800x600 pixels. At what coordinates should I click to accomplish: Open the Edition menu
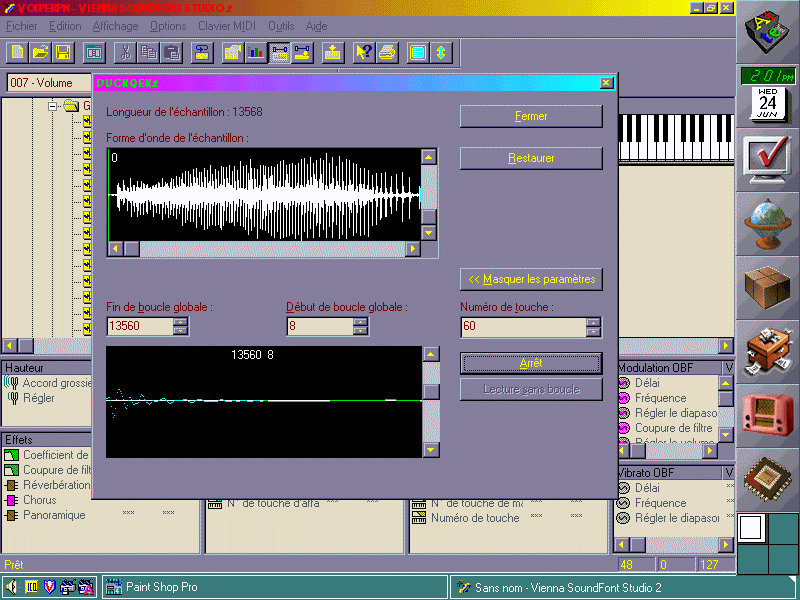click(65, 26)
